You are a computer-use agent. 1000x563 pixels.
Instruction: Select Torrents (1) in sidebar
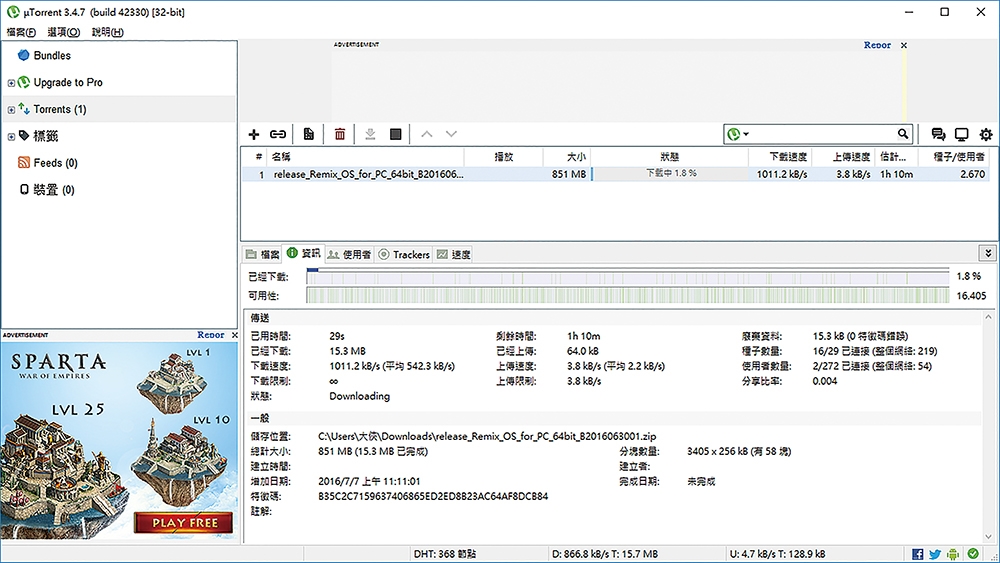[x=59, y=109]
